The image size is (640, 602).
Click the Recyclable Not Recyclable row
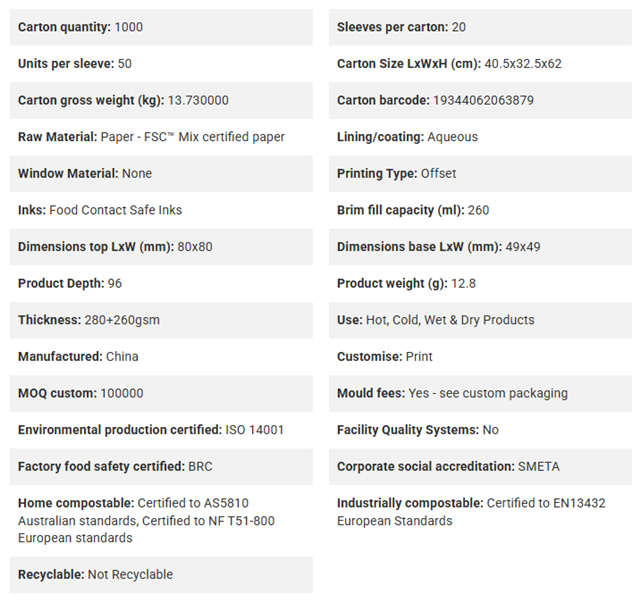pos(161,575)
